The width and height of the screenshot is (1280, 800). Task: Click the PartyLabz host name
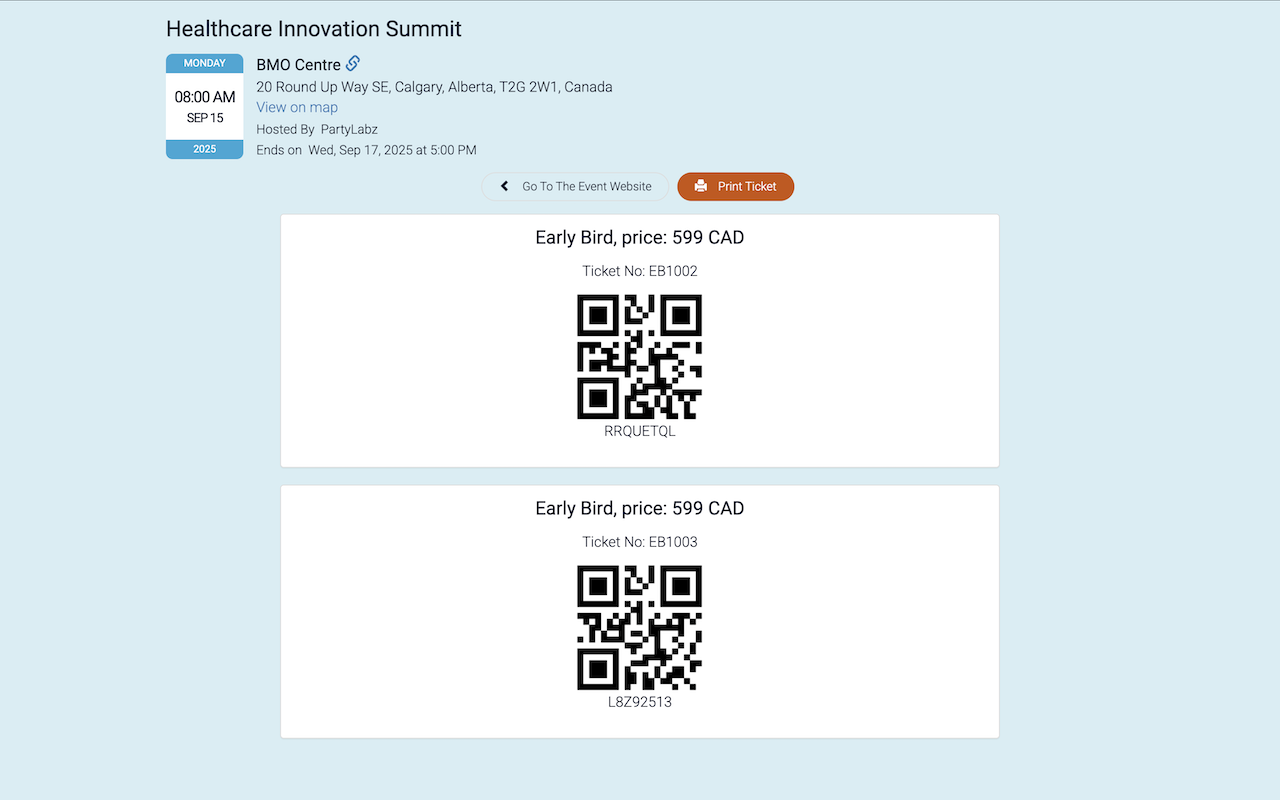click(x=349, y=129)
